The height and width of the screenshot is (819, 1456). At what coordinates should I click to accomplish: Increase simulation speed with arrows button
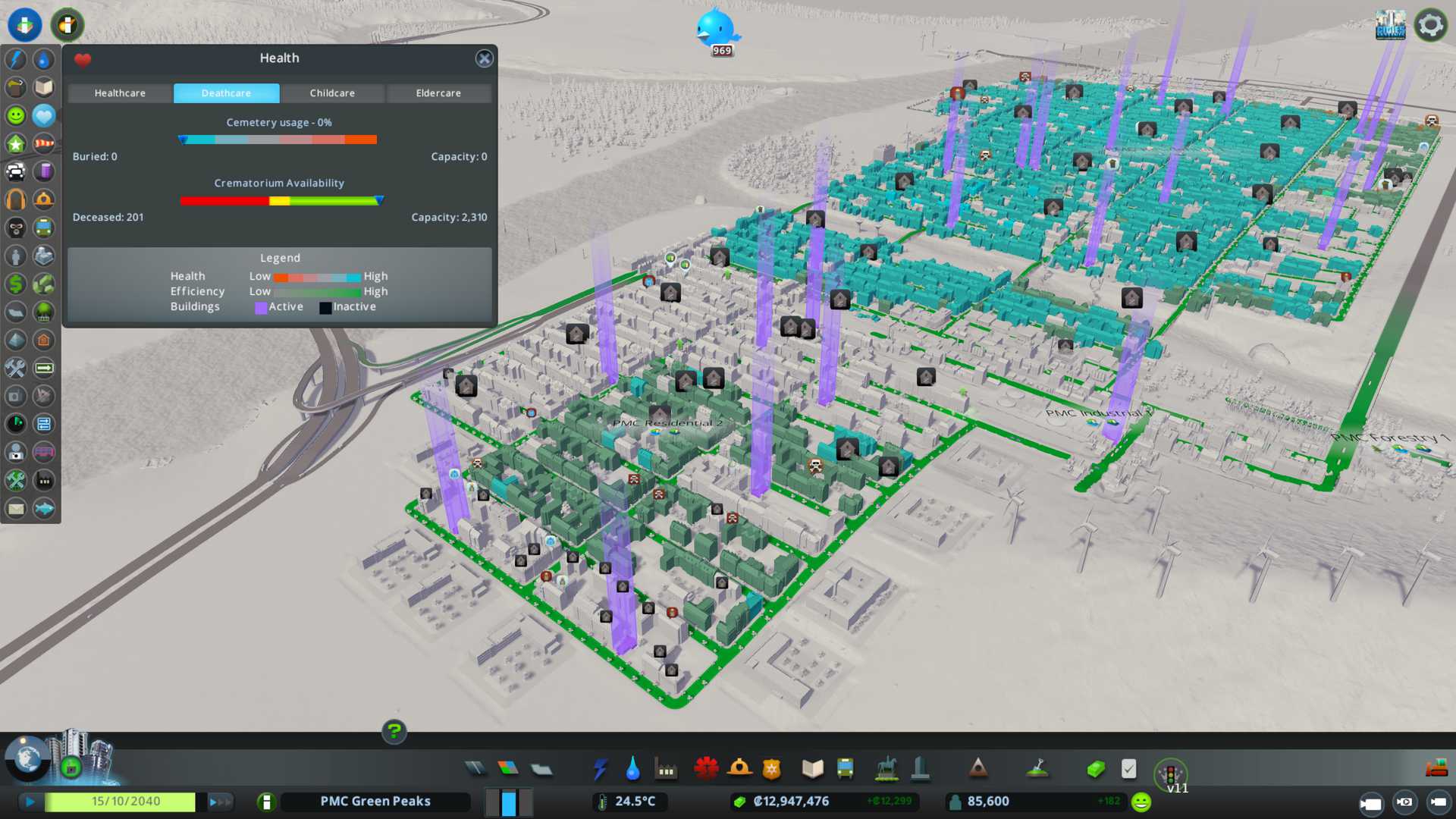(220, 802)
